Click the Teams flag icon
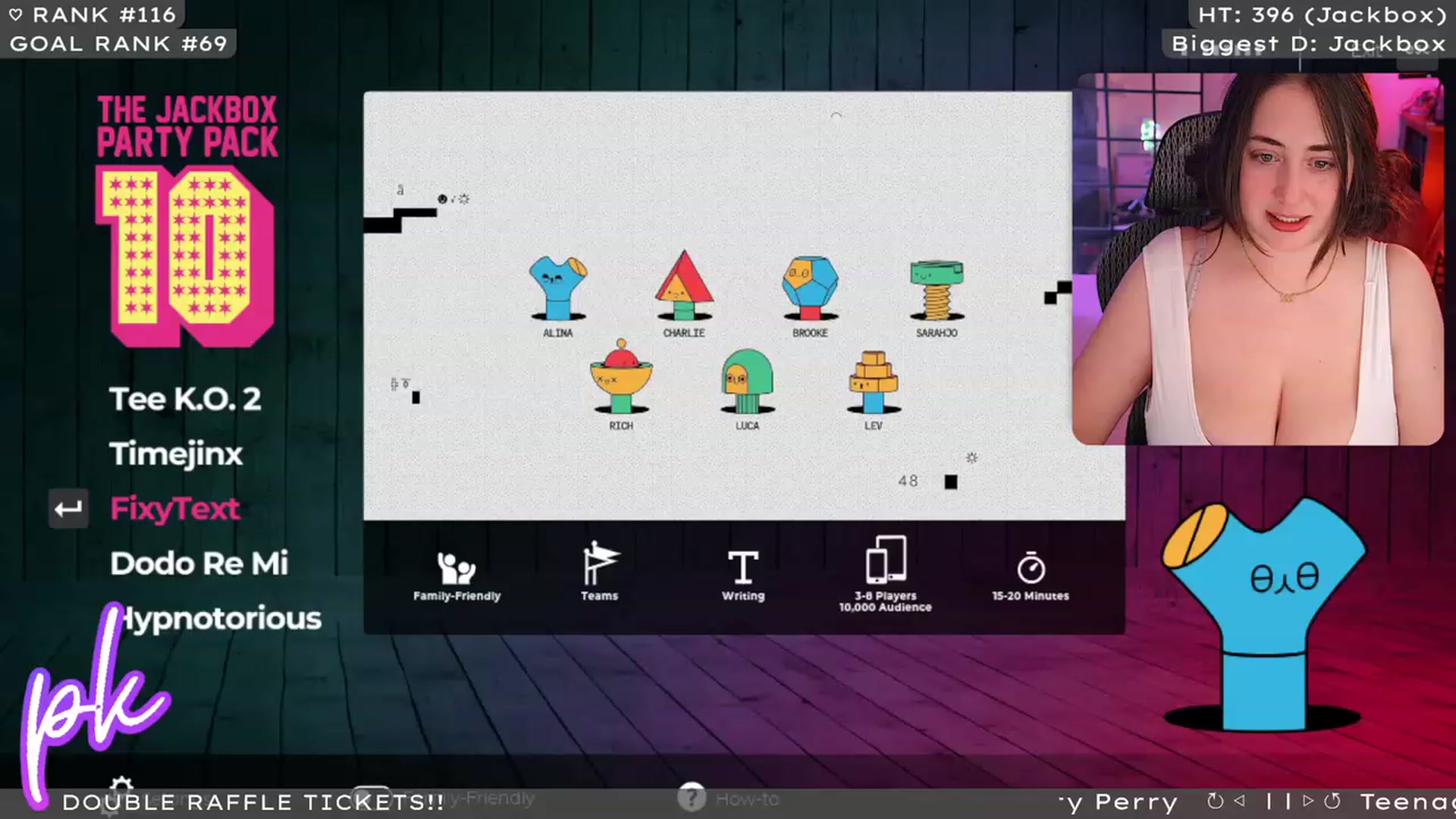 pyautogui.click(x=600, y=563)
